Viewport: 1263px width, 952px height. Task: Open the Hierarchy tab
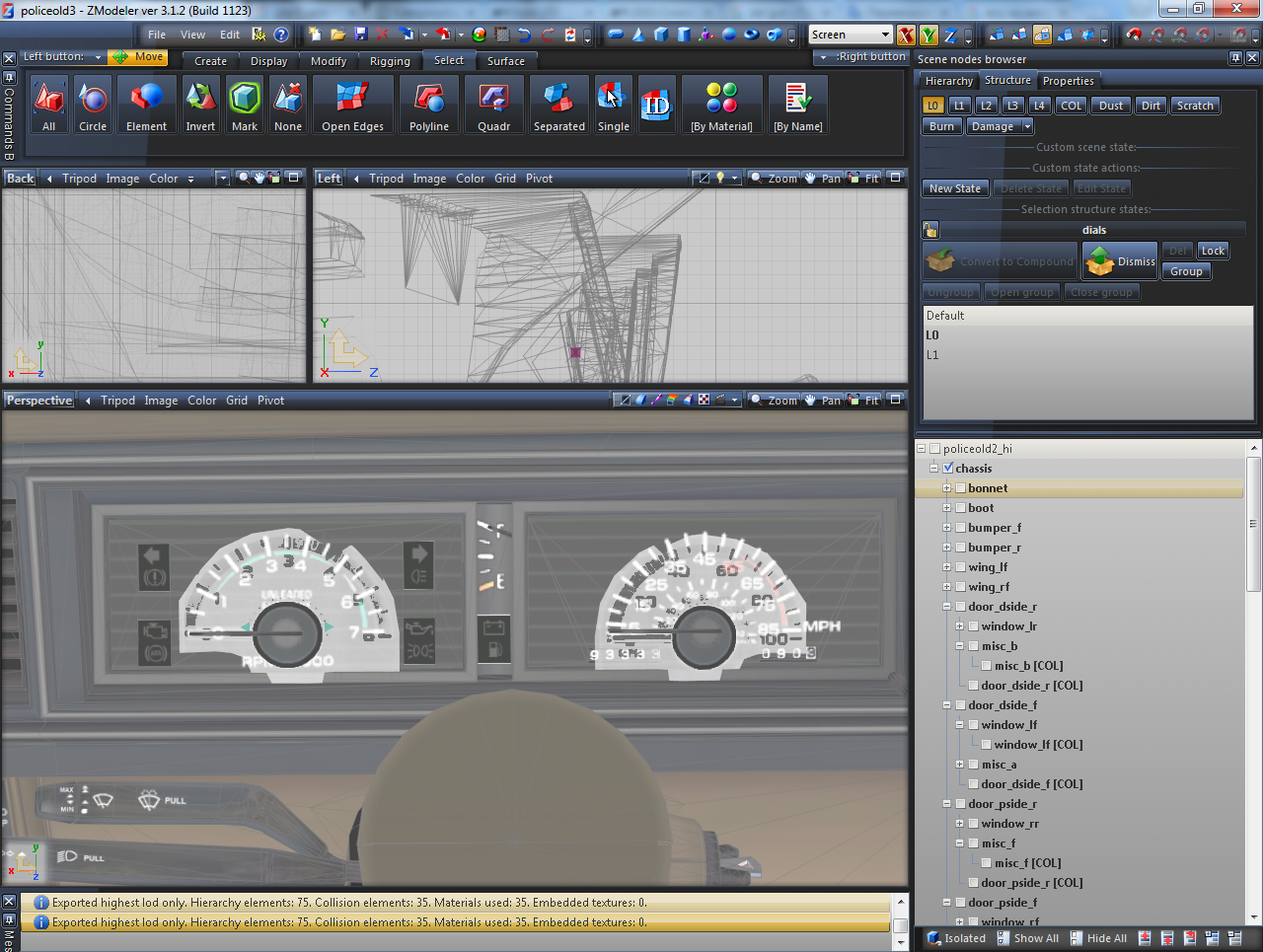tap(948, 81)
